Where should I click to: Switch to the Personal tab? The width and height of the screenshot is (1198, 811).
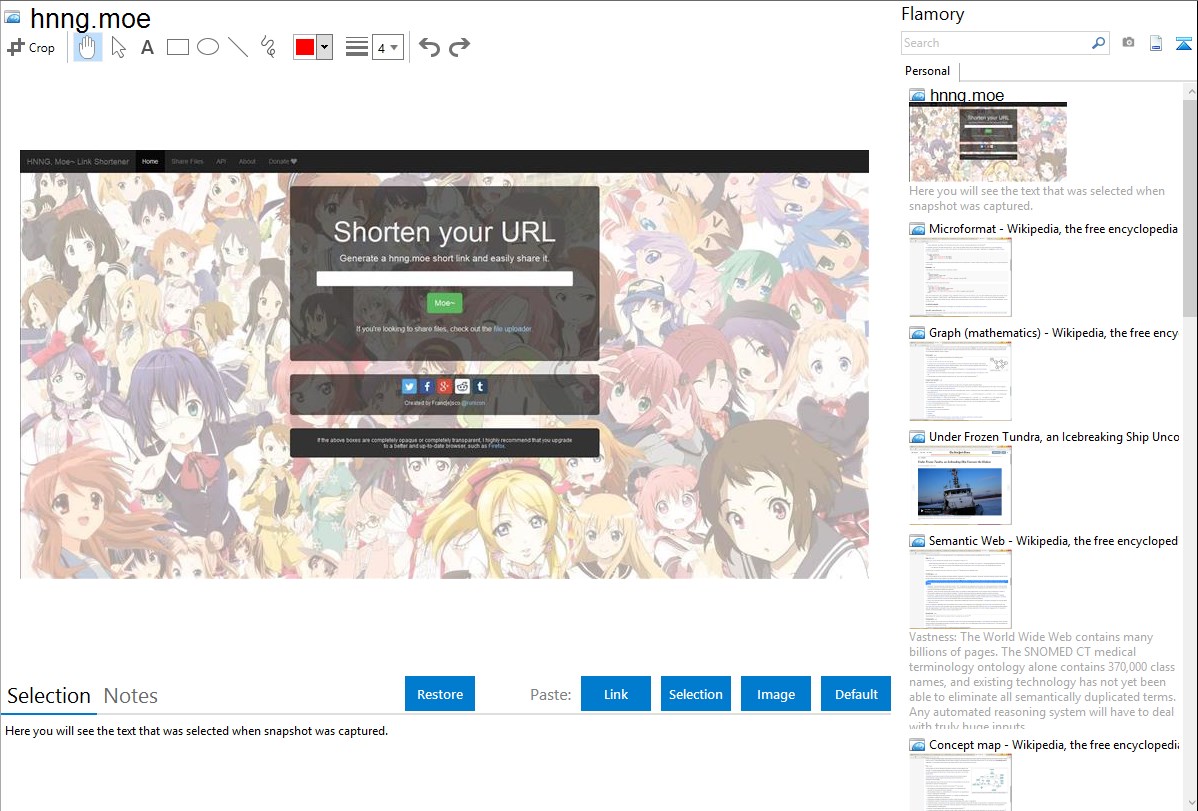click(x=928, y=71)
